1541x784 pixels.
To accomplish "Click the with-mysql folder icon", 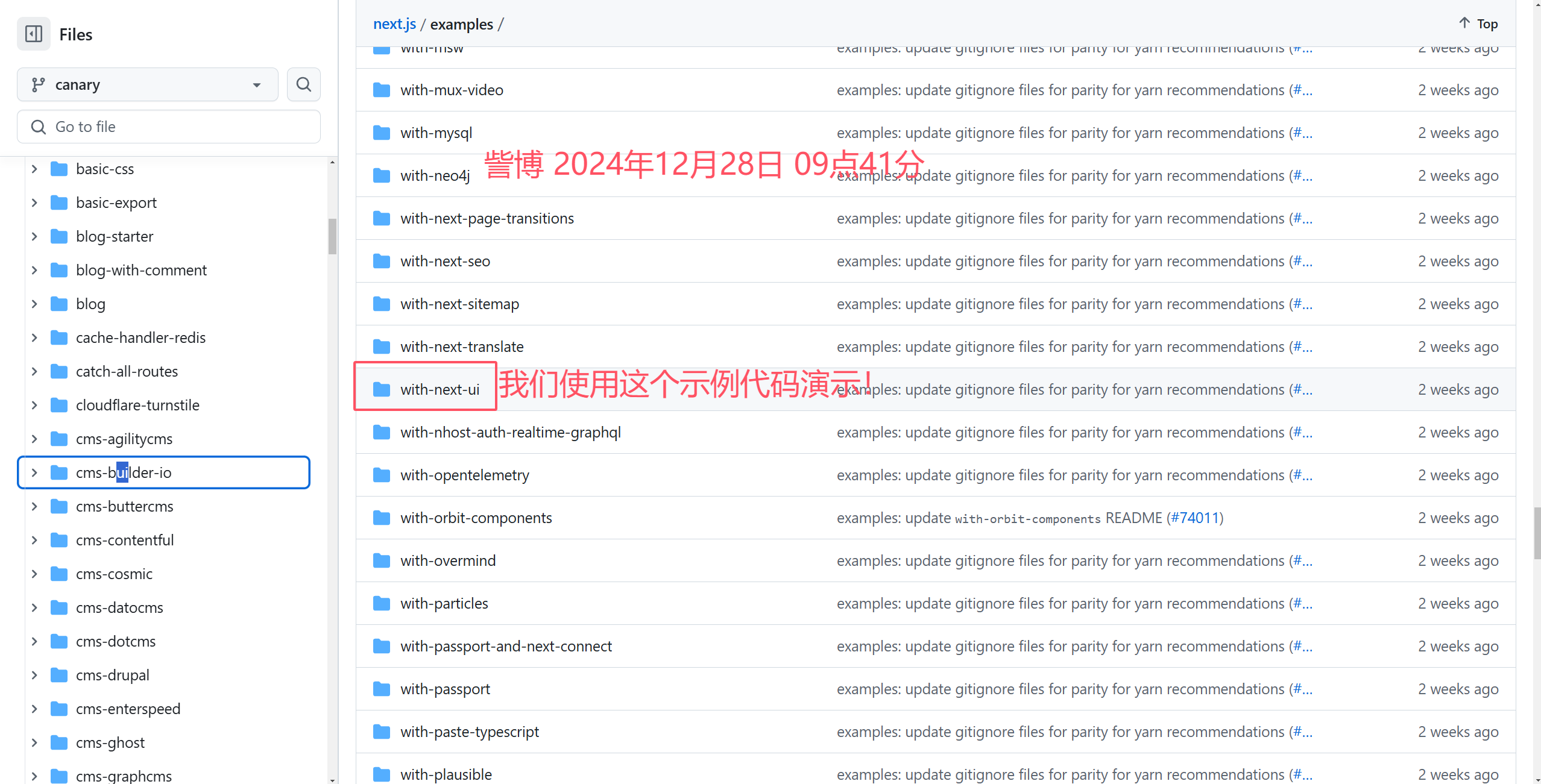I will point(382,133).
